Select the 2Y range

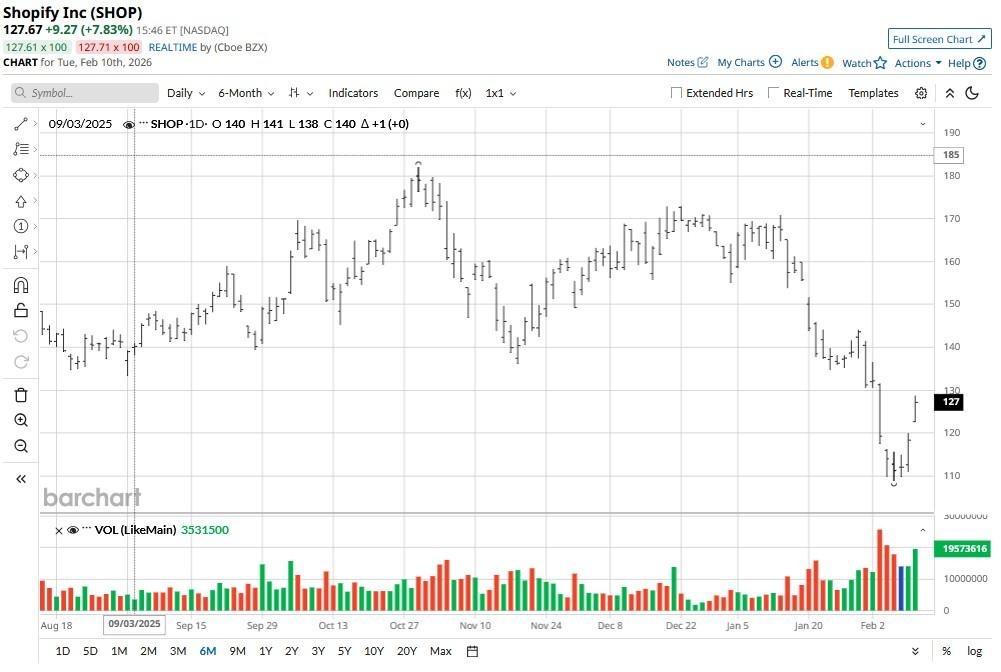pos(292,652)
